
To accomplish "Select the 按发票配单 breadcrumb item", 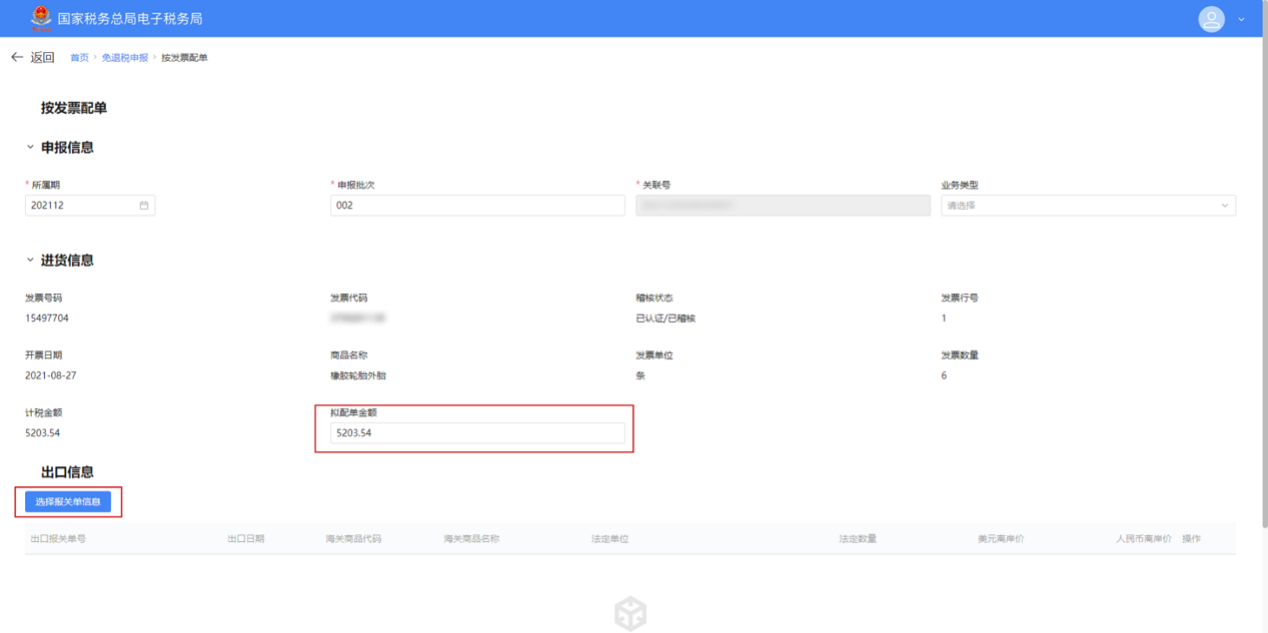I will pyautogui.click(x=184, y=58).
